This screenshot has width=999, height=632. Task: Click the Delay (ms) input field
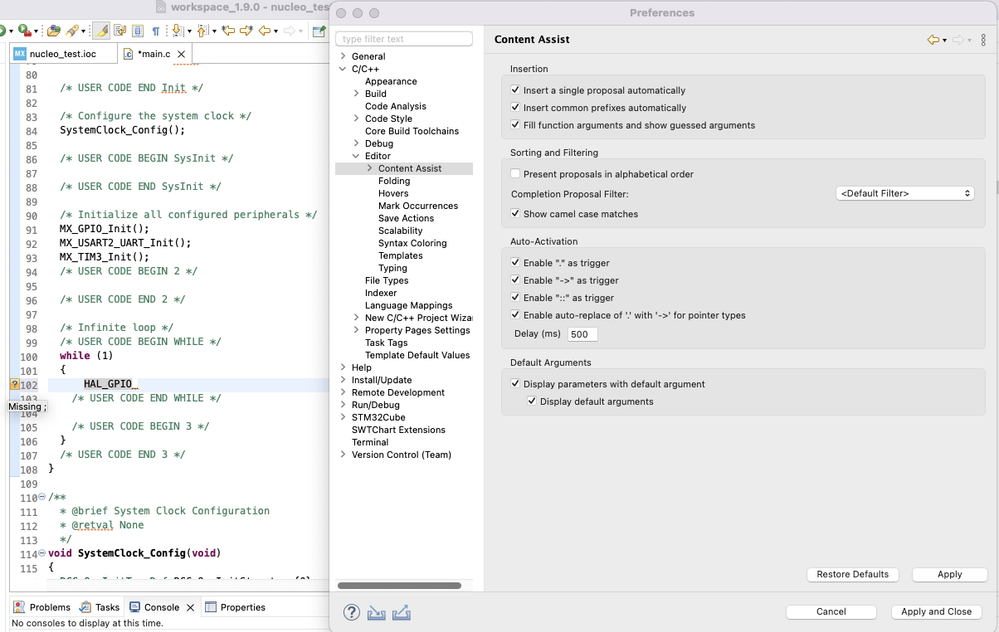[x=582, y=334]
